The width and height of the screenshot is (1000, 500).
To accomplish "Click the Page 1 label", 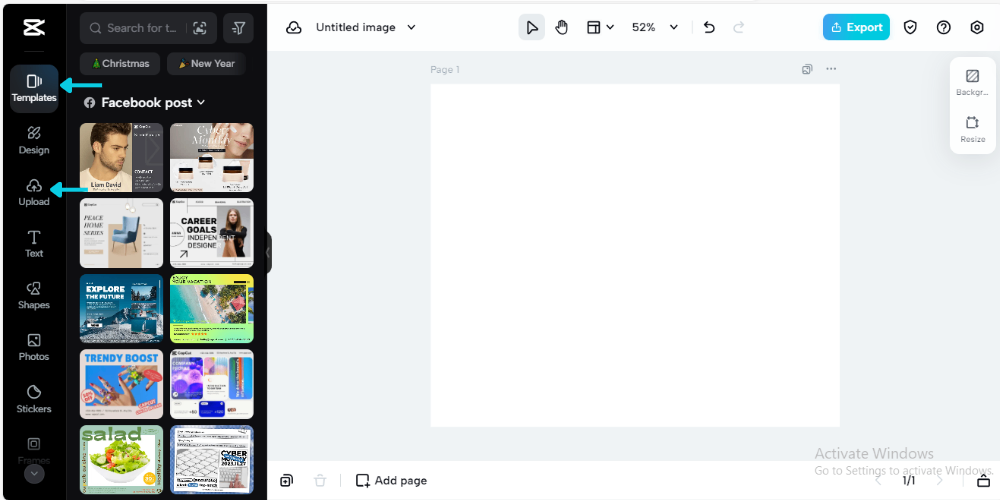I will 445,70.
